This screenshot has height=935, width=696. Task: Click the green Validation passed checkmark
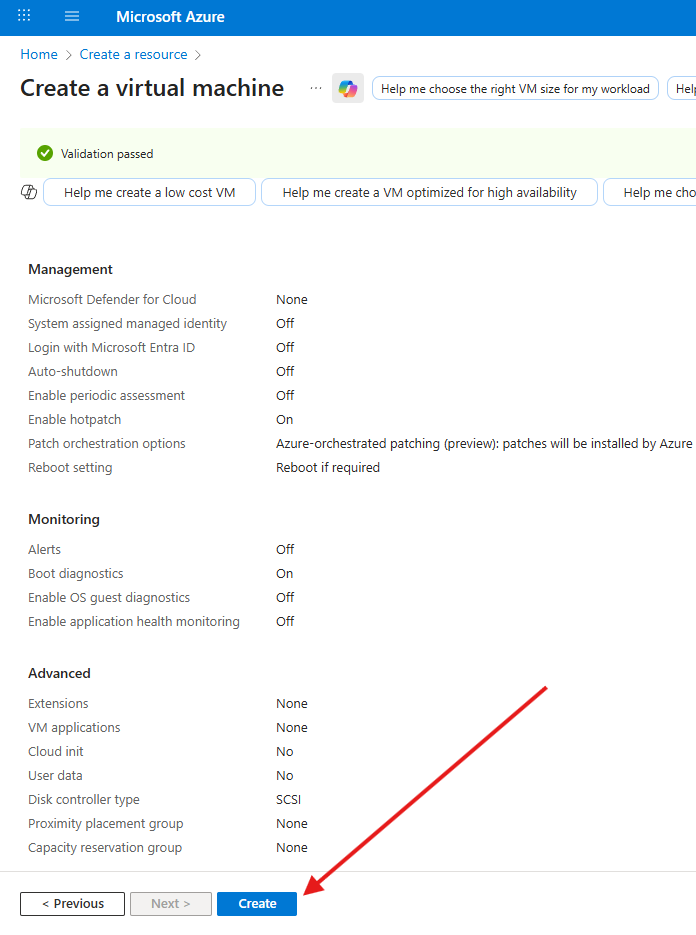[x=45, y=154]
